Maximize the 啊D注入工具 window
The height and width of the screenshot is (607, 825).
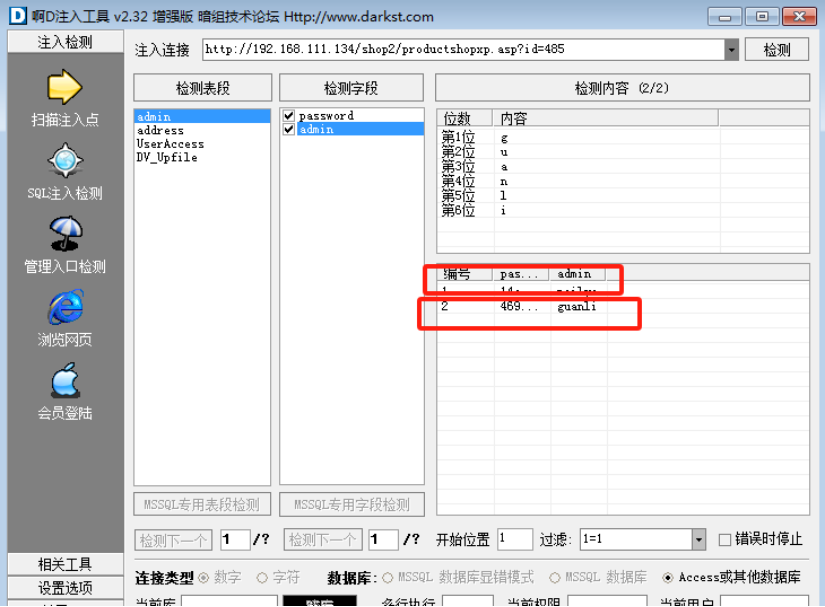pyautogui.click(x=762, y=17)
